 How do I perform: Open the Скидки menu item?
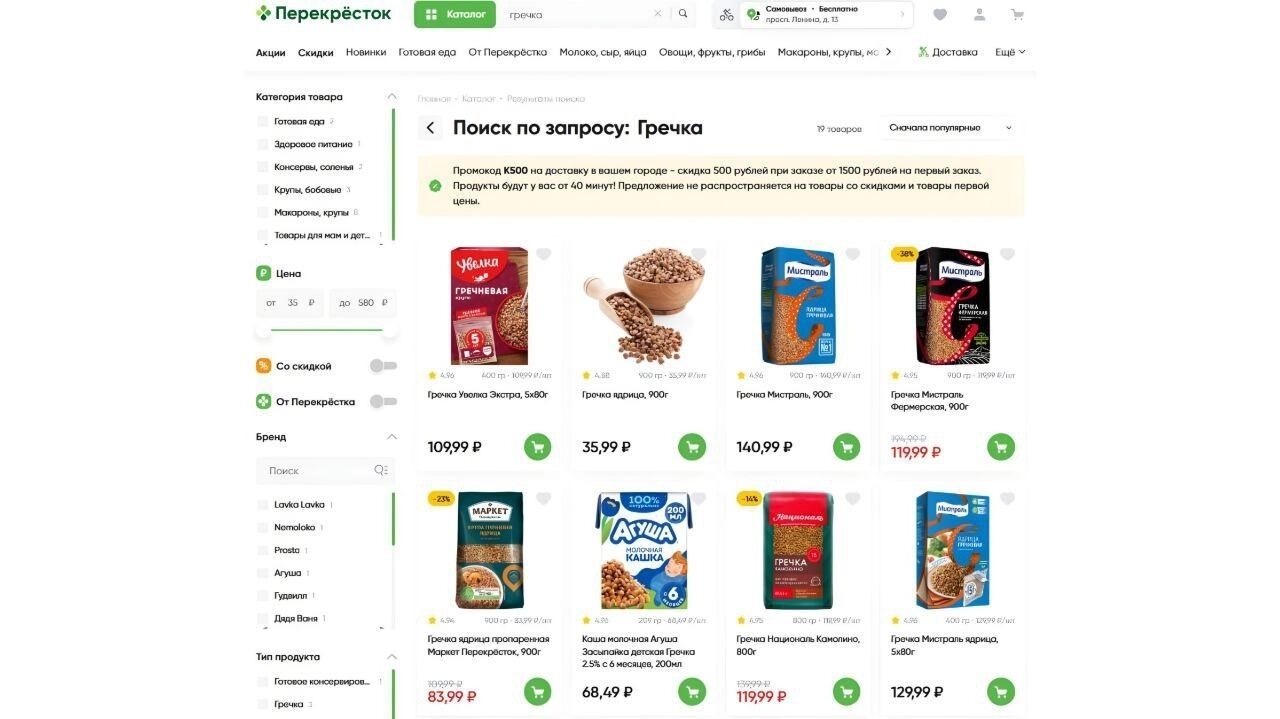pyautogui.click(x=316, y=53)
